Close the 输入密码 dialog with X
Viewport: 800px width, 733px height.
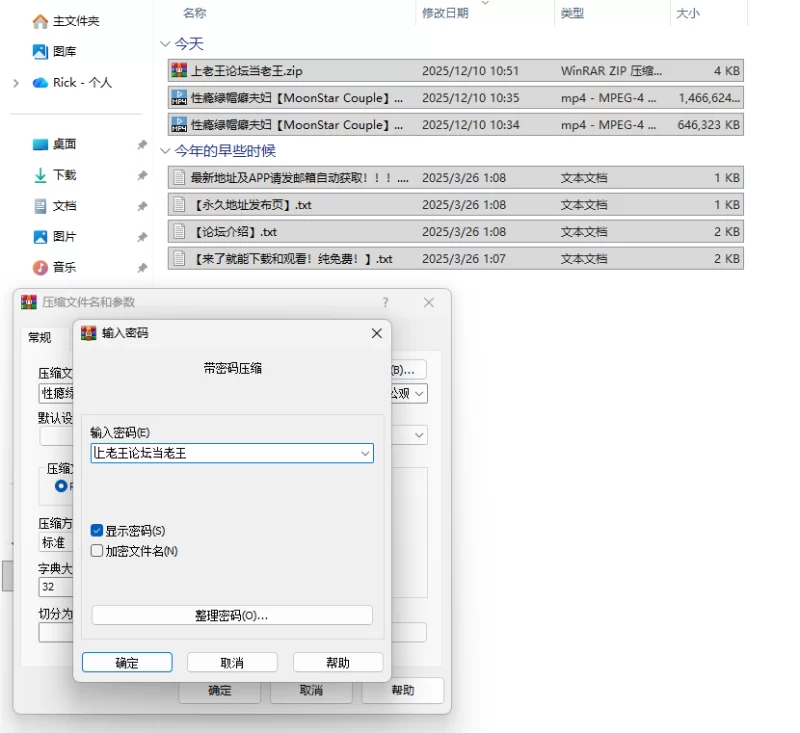pos(377,333)
